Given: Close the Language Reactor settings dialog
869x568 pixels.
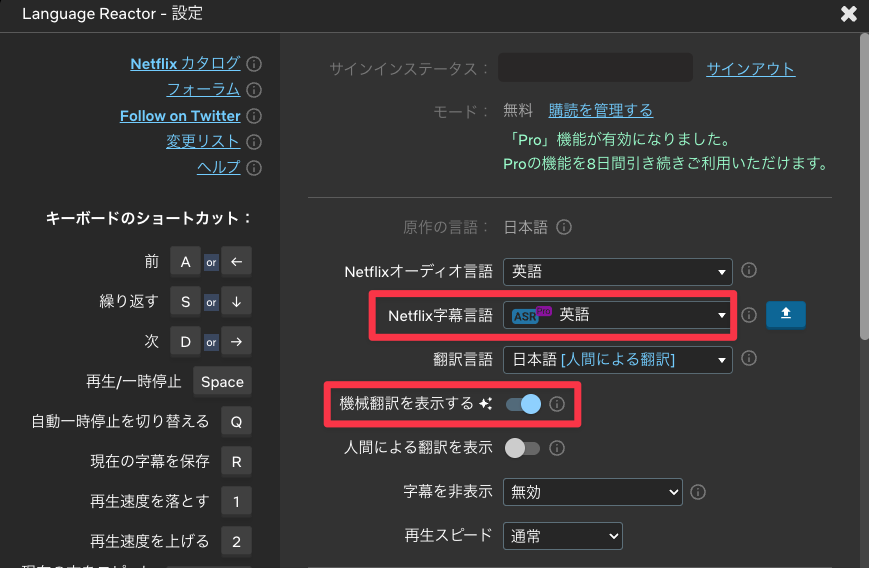Looking at the screenshot, I should pyautogui.click(x=848, y=14).
